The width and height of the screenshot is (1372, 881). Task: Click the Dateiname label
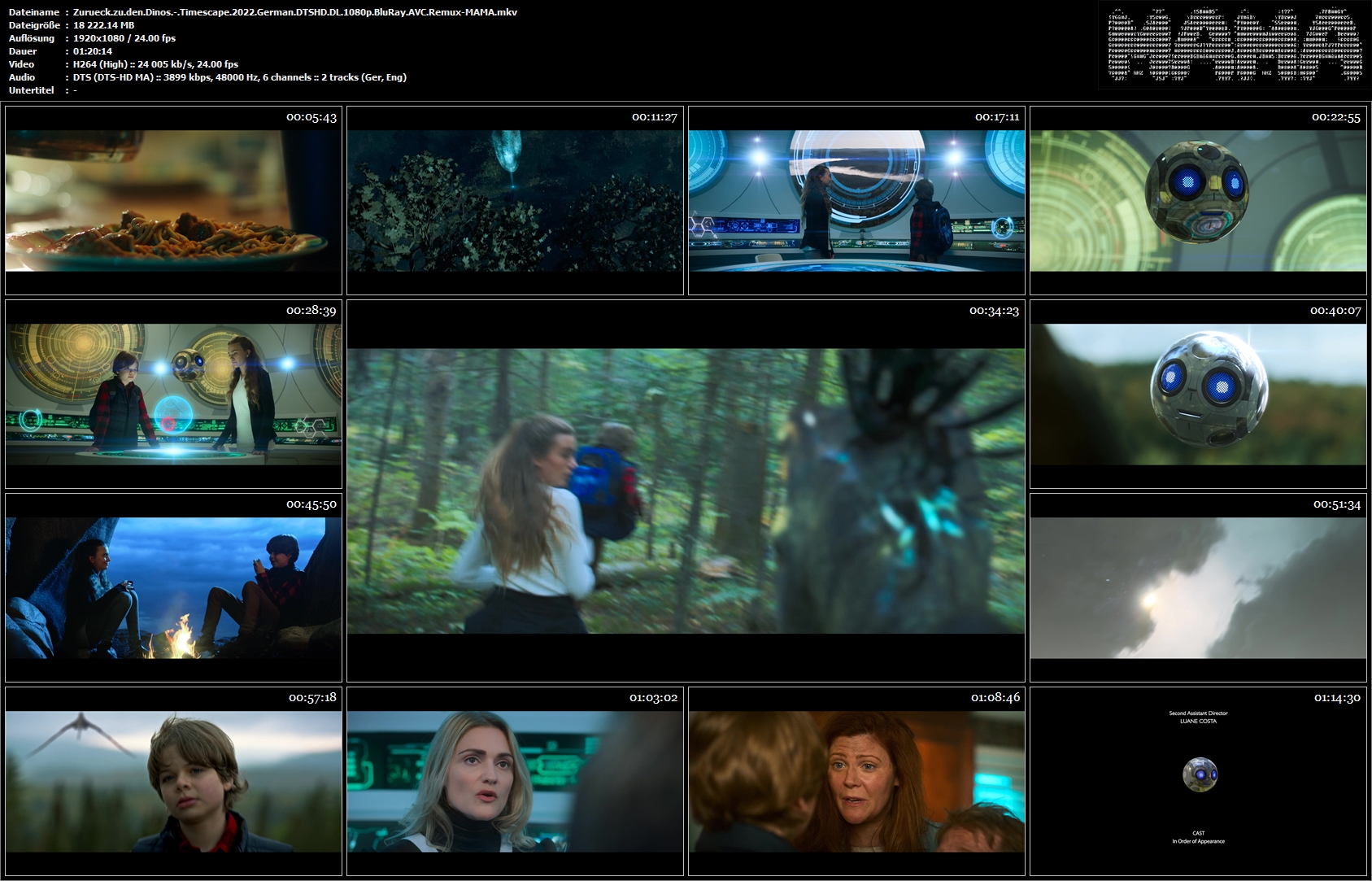pos(34,12)
